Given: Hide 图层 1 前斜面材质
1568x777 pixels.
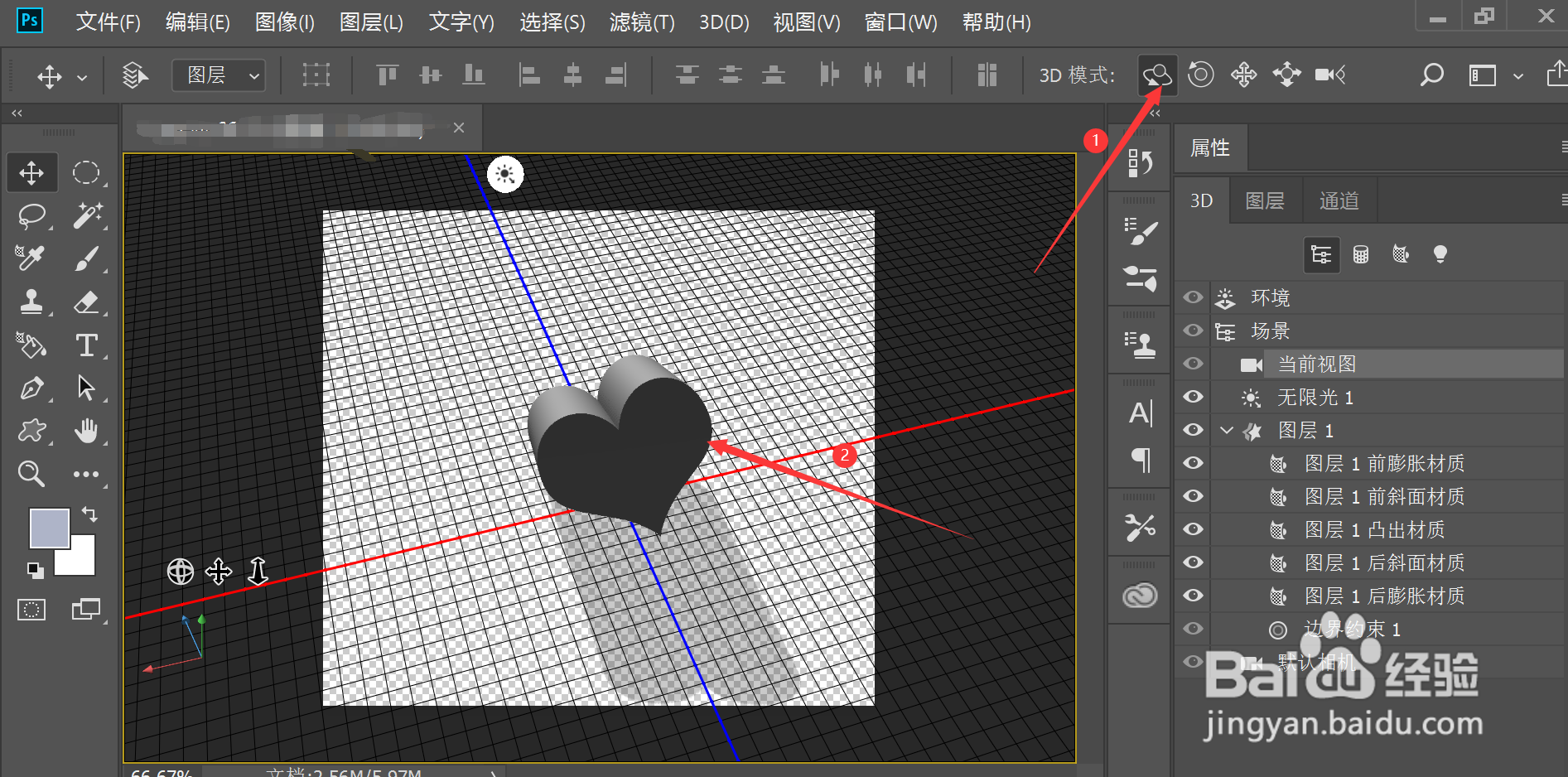Looking at the screenshot, I should [x=1193, y=496].
